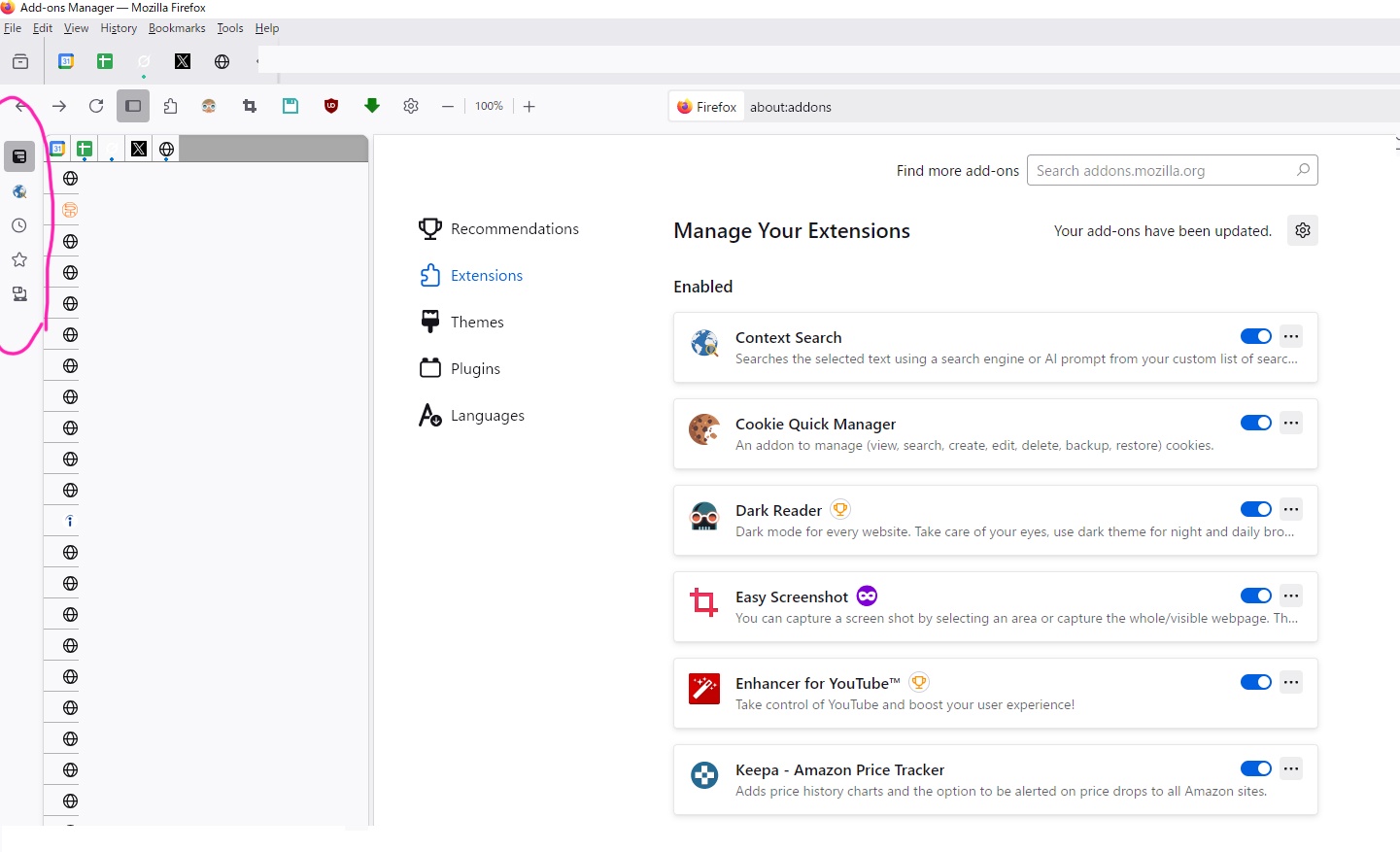Toggle the sidebar using the toolbar button
Image resolution: width=1400 pixels, height=852 pixels.
(133, 106)
